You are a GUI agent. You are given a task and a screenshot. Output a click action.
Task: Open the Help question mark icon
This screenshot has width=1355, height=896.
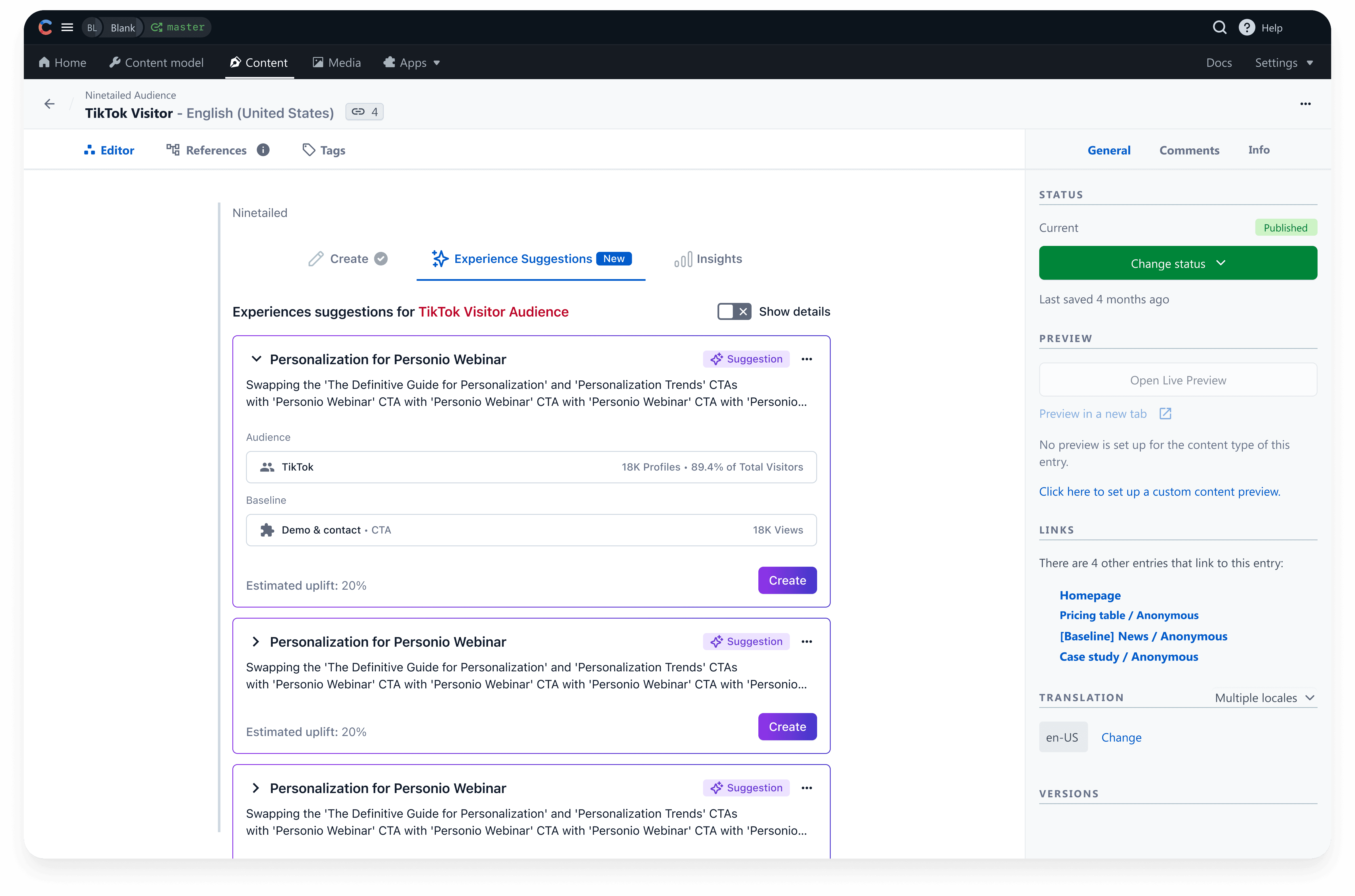click(x=1246, y=28)
